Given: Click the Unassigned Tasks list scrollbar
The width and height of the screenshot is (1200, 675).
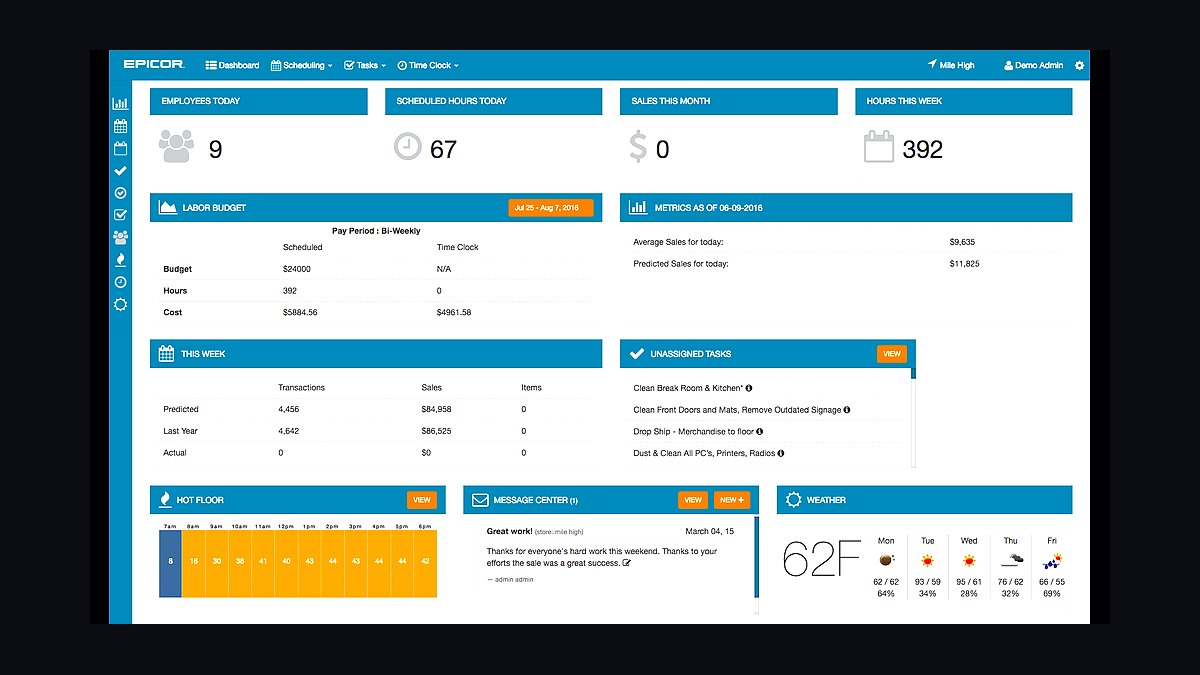Looking at the screenshot, I should coord(913,418).
